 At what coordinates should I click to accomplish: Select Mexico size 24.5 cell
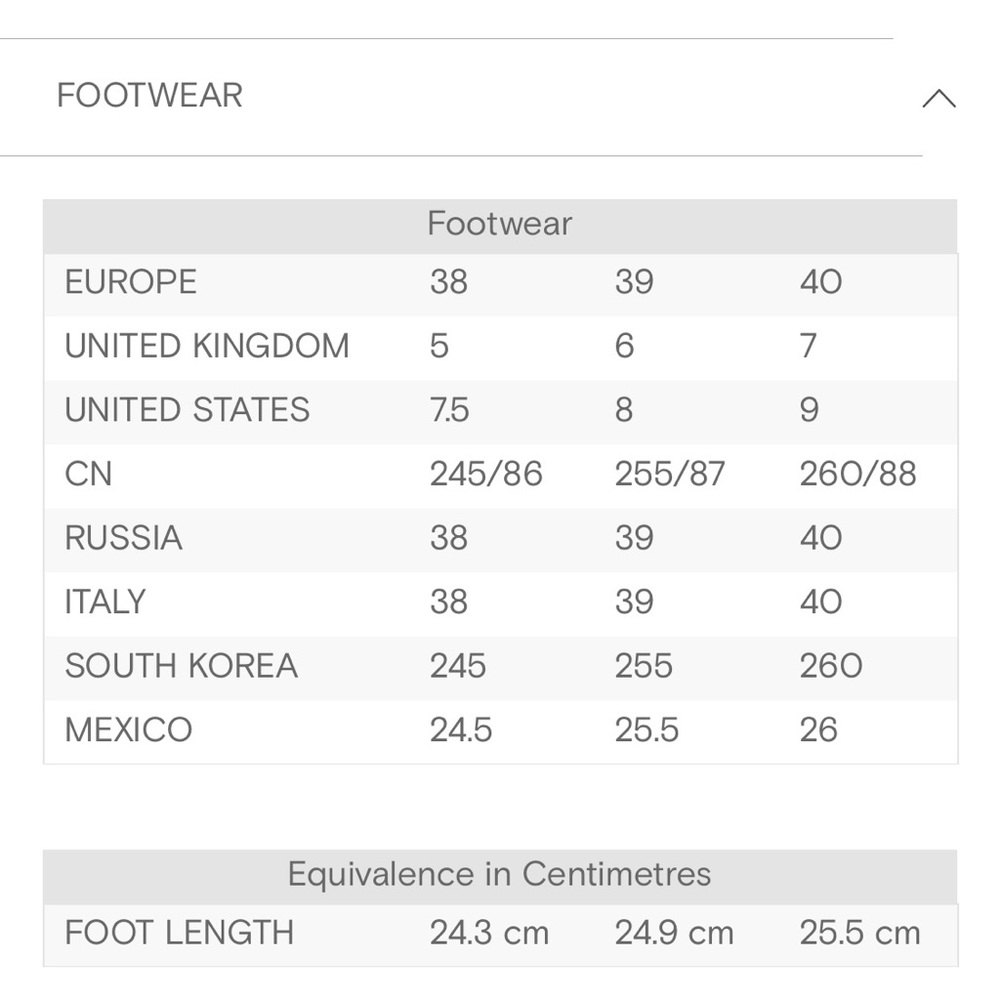point(461,730)
